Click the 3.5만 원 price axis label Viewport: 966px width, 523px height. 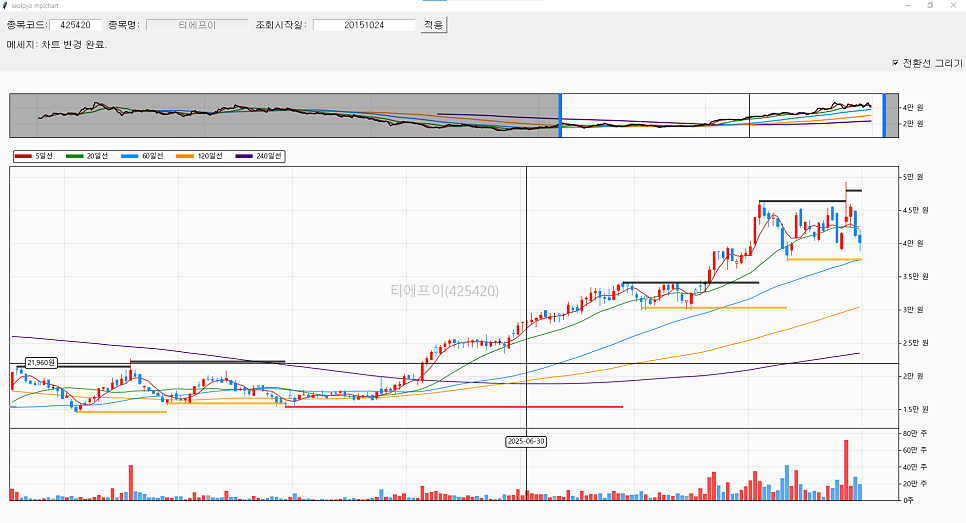(x=915, y=277)
